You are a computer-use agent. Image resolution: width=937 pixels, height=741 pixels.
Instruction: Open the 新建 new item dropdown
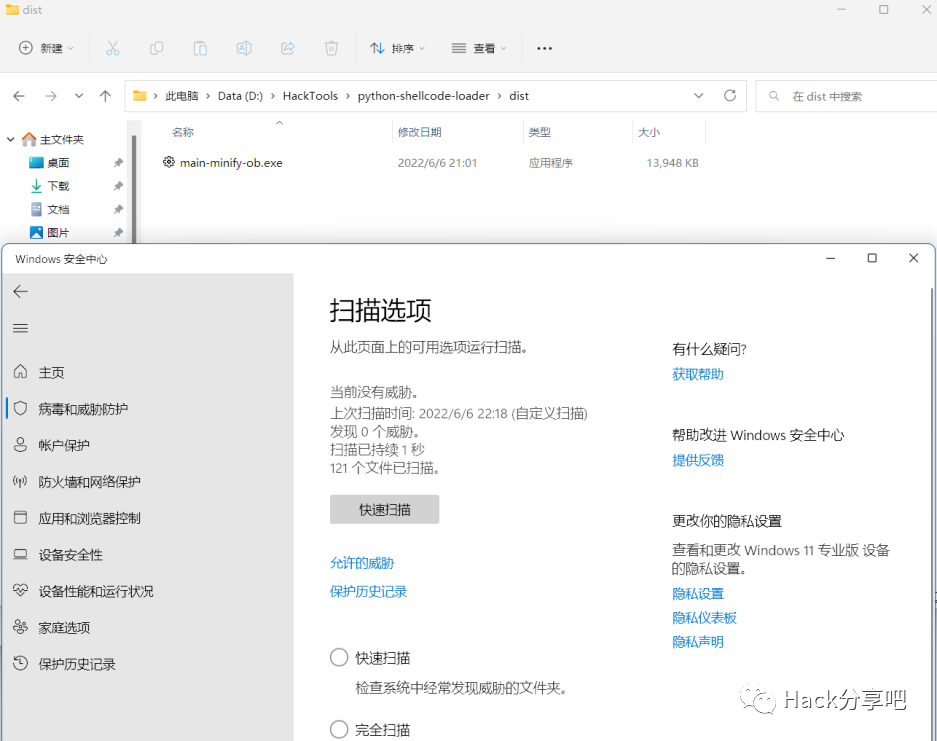point(47,48)
